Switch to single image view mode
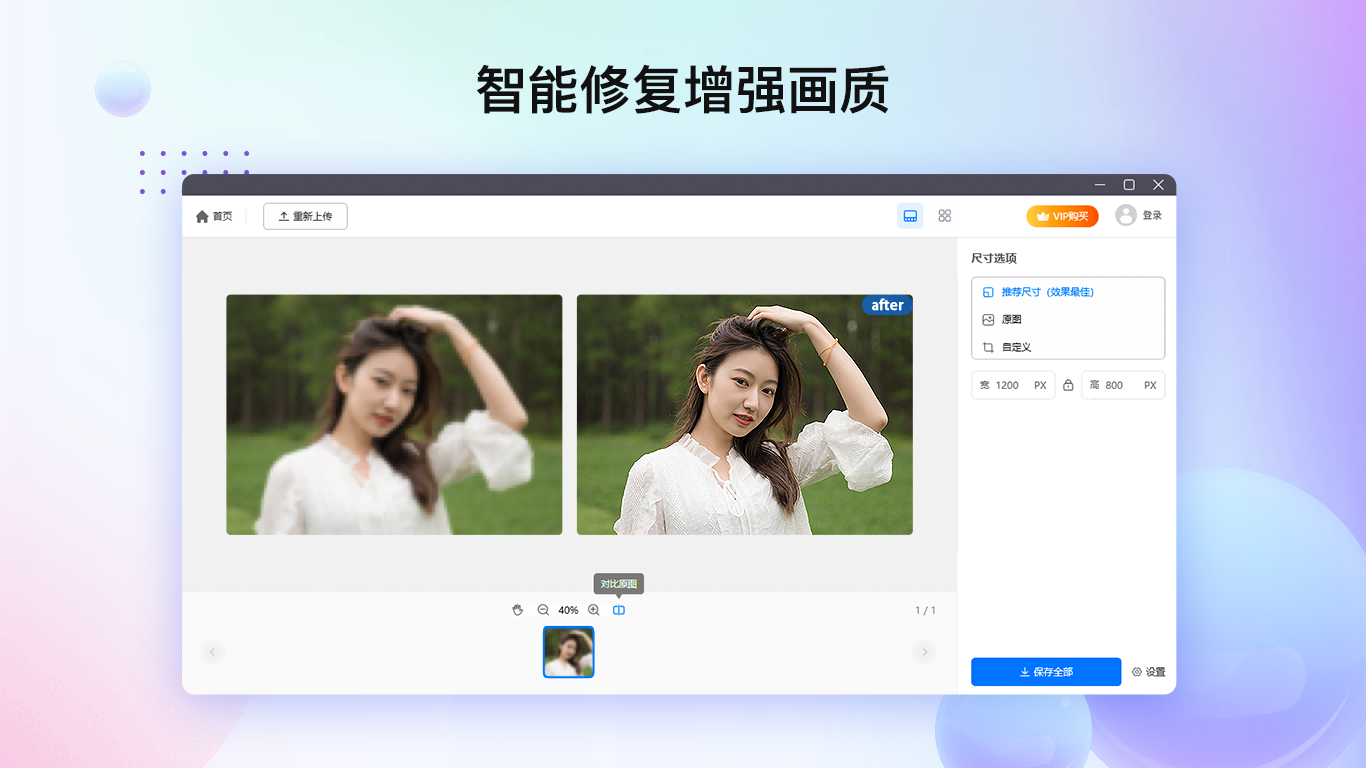This screenshot has height=768, width=1366. coord(910,216)
